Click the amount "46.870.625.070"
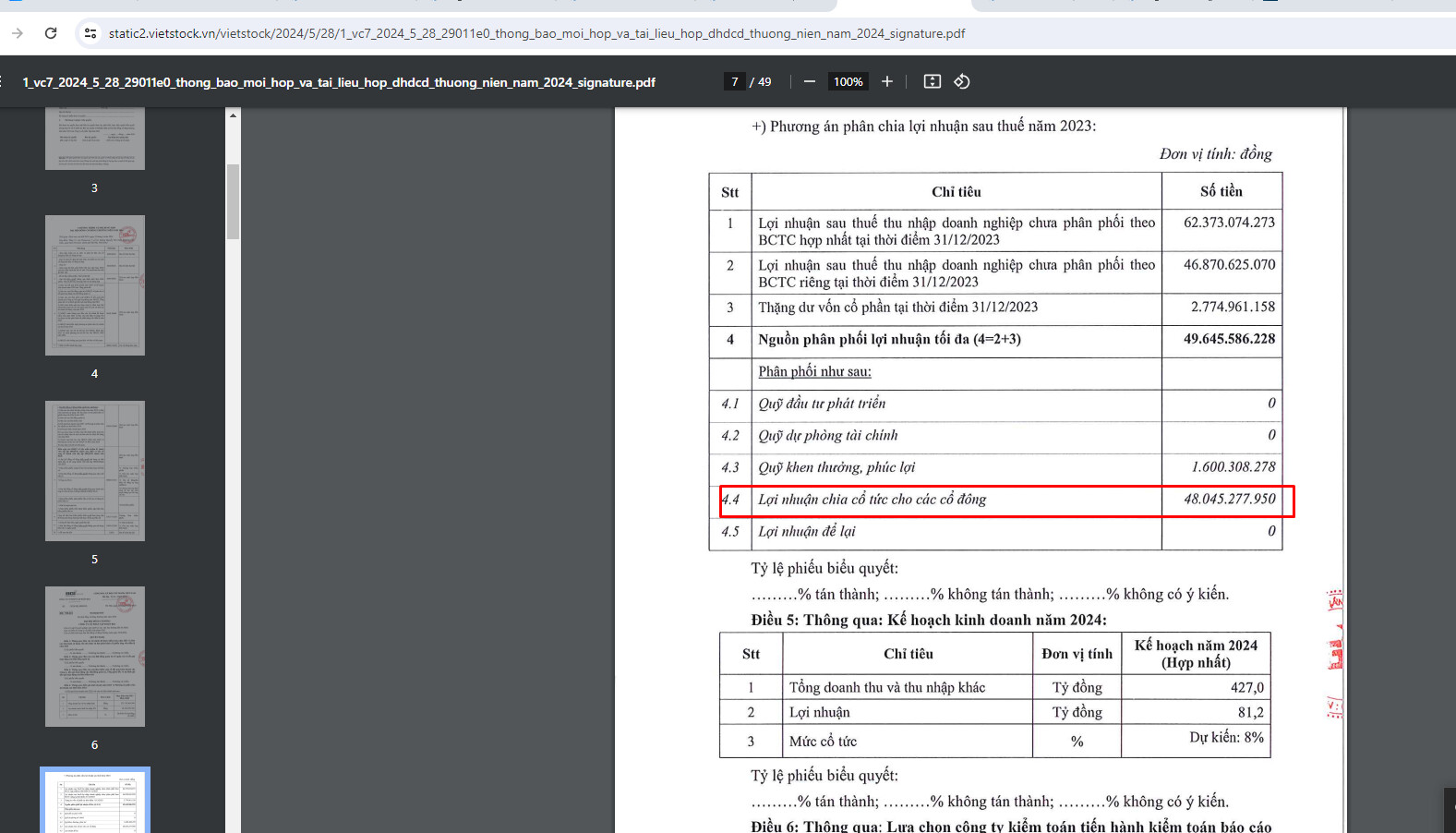Viewport: 1456px width, 833px height. click(x=1229, y=265)
